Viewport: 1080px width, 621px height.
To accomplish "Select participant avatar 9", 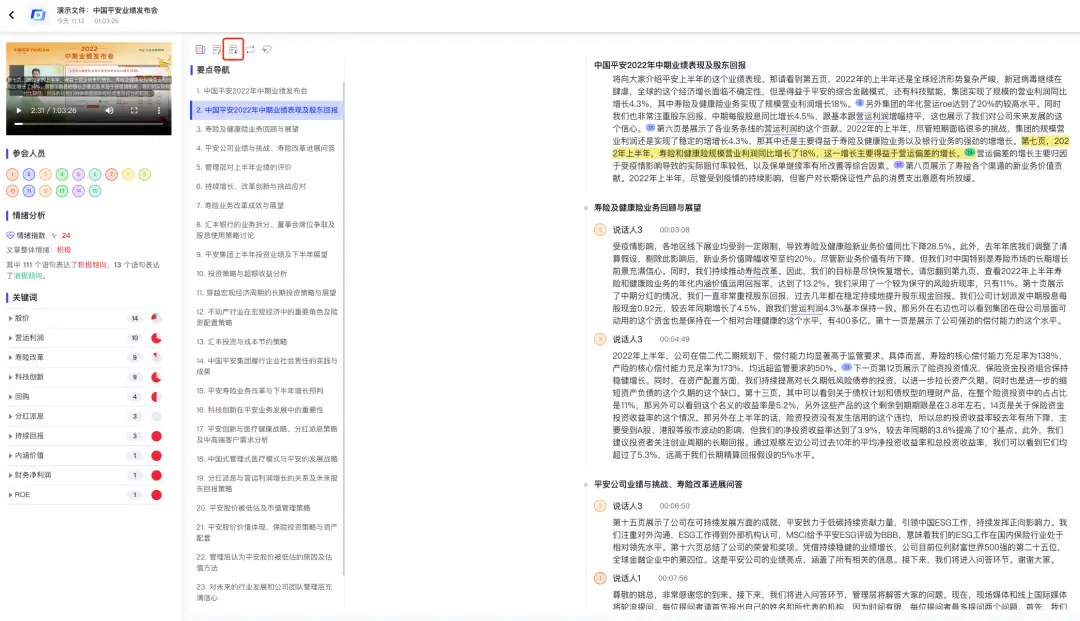I will tap(145, 174).
